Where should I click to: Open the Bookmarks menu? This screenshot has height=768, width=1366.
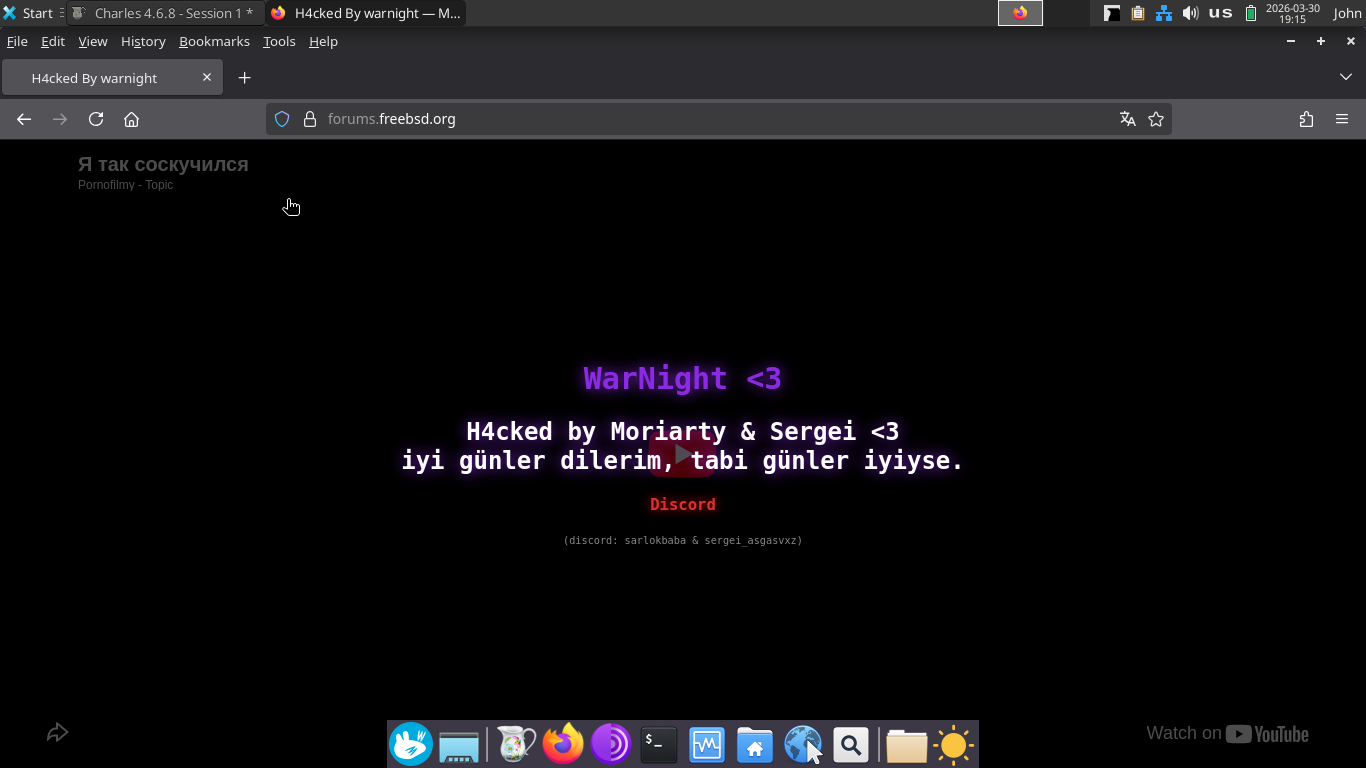[214, 41]
